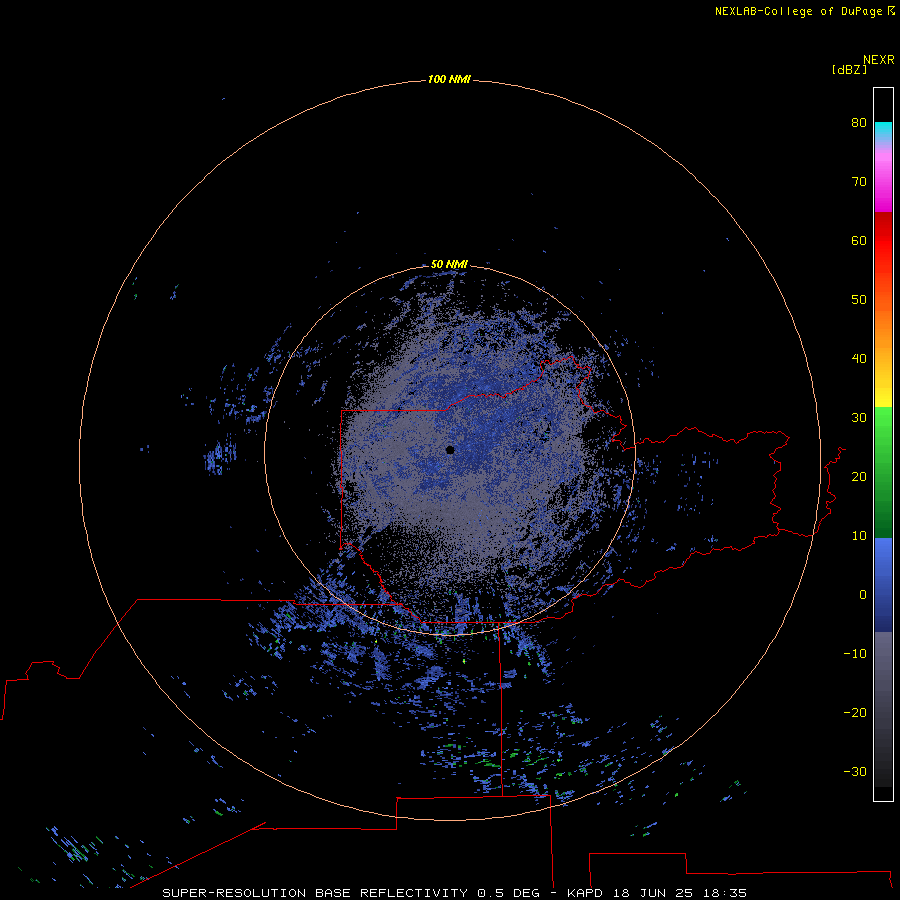Screen dimensions: 900x900
Task: Click the 50 dBZ value on the scale
Action: point(859,300)
